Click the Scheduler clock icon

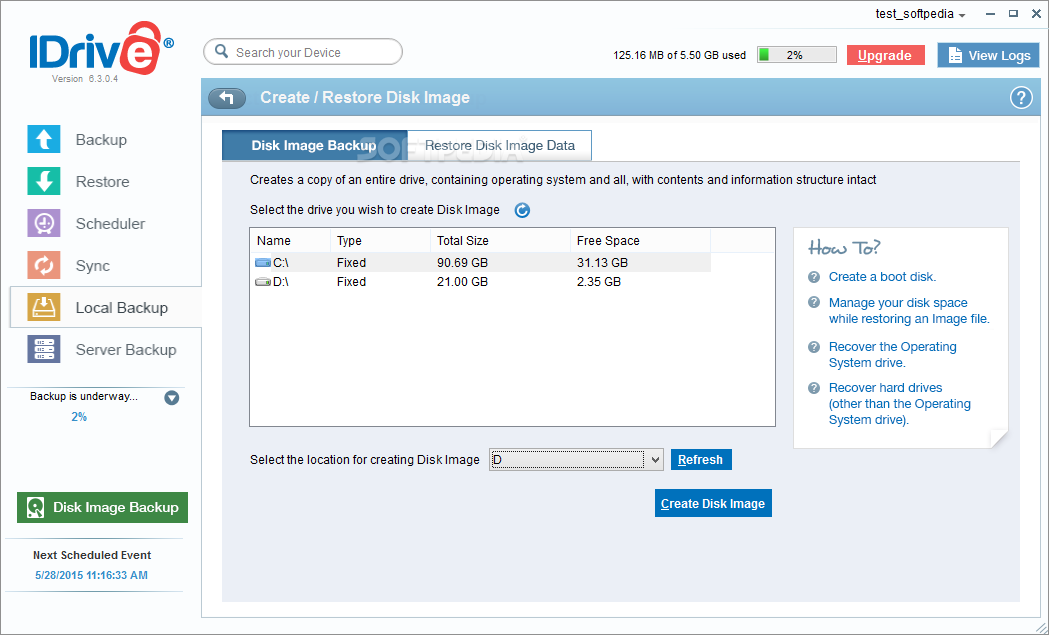tap(43, 223)
